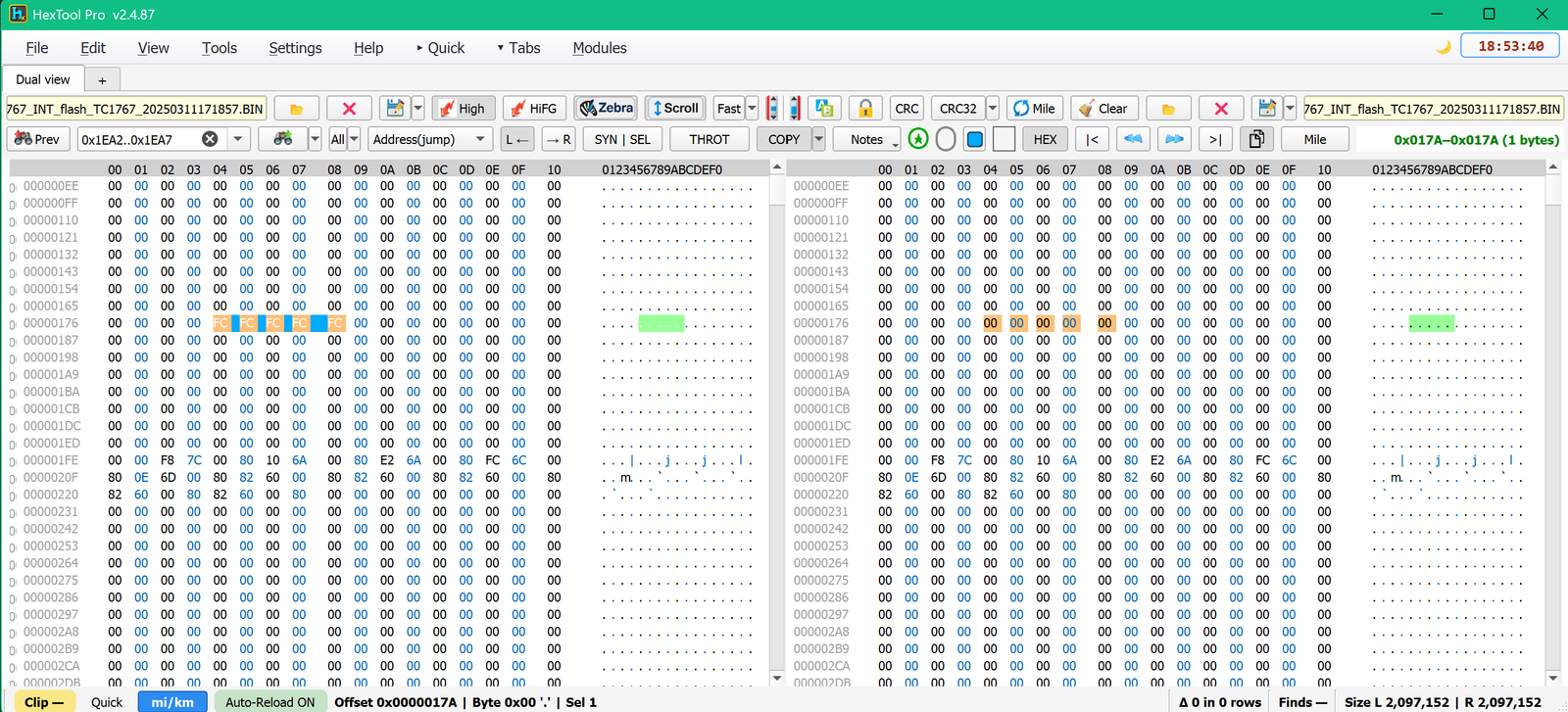Save left file using the floppy disk icon
Image resolution: width=1568 pixels, height=712 pixels.
coord(395,109)
